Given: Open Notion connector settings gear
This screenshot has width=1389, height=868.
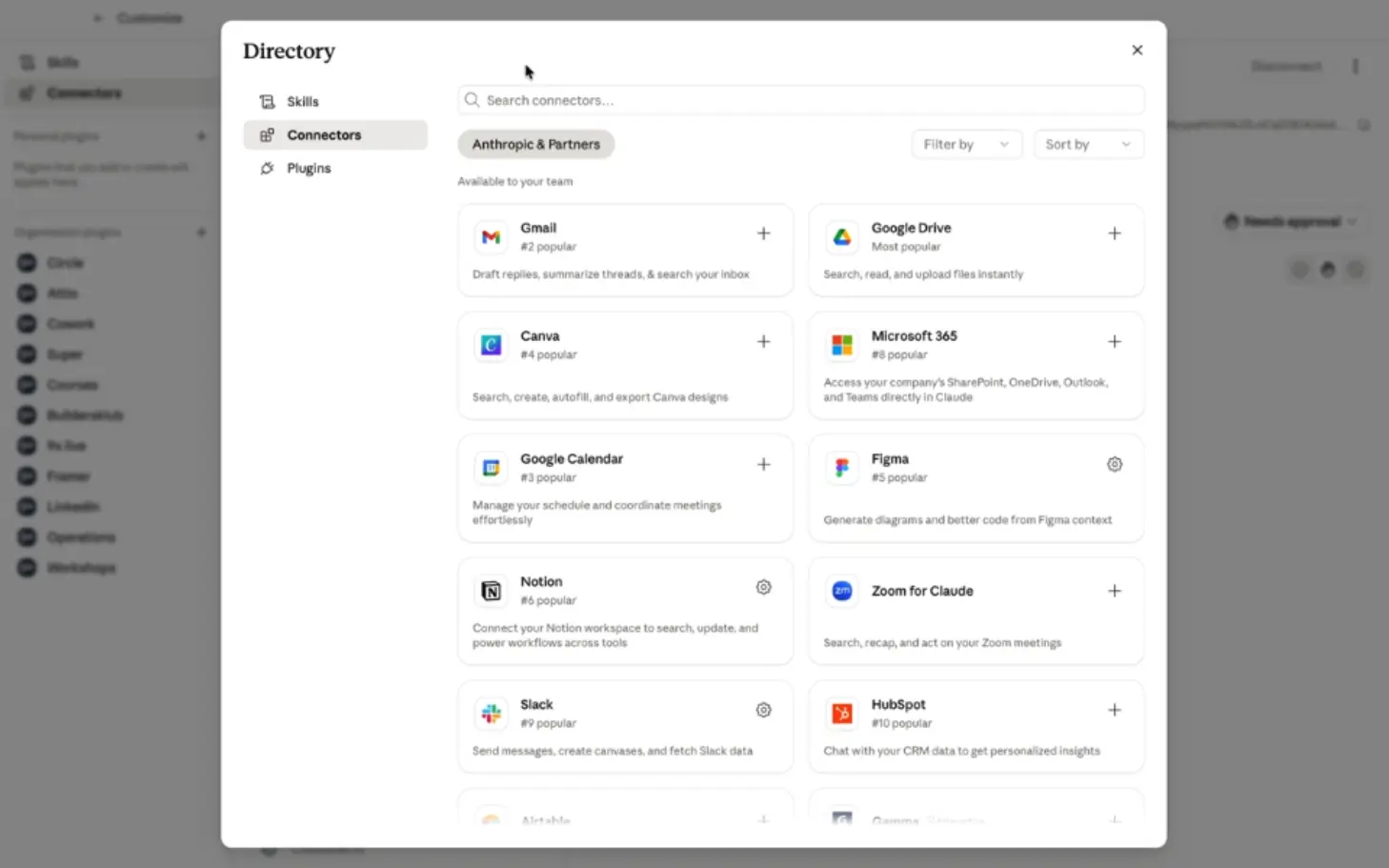Looking at the screenshot, I should [763, 587].
